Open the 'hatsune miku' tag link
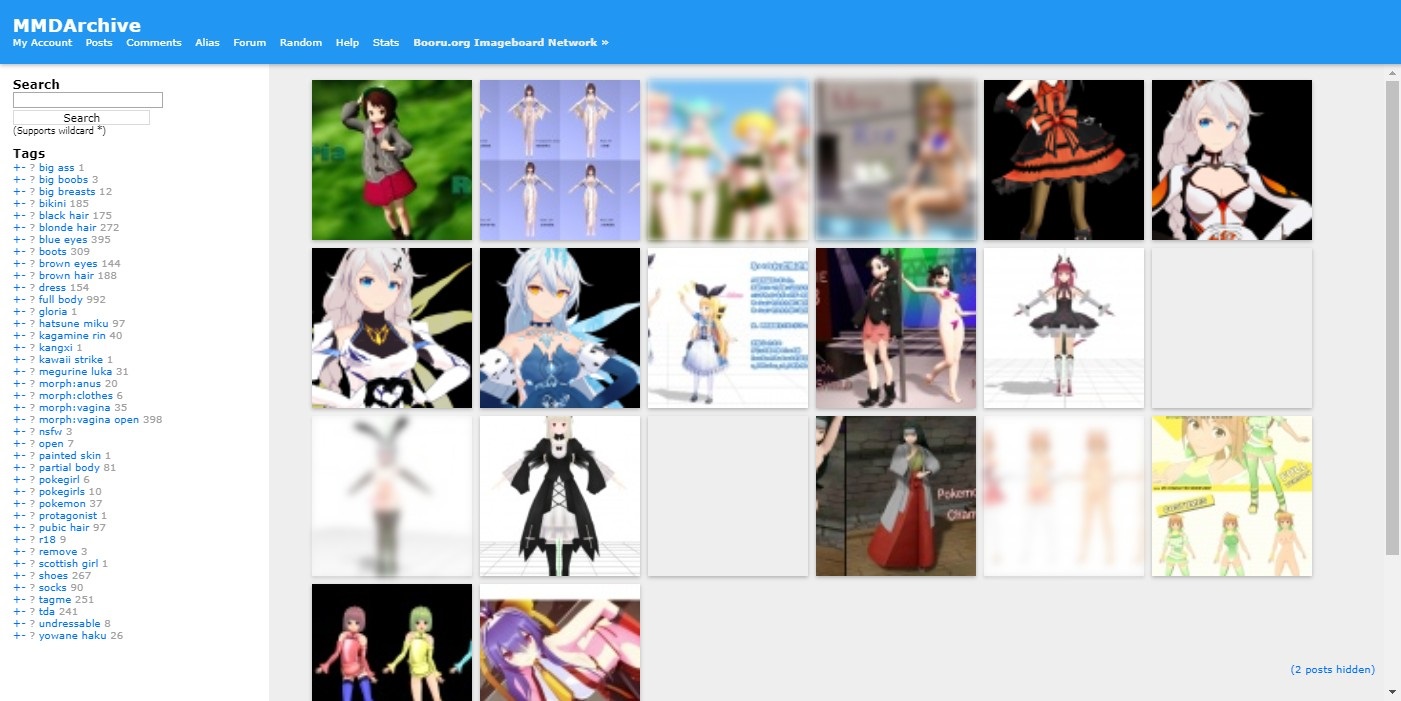 tap(74, 324)
